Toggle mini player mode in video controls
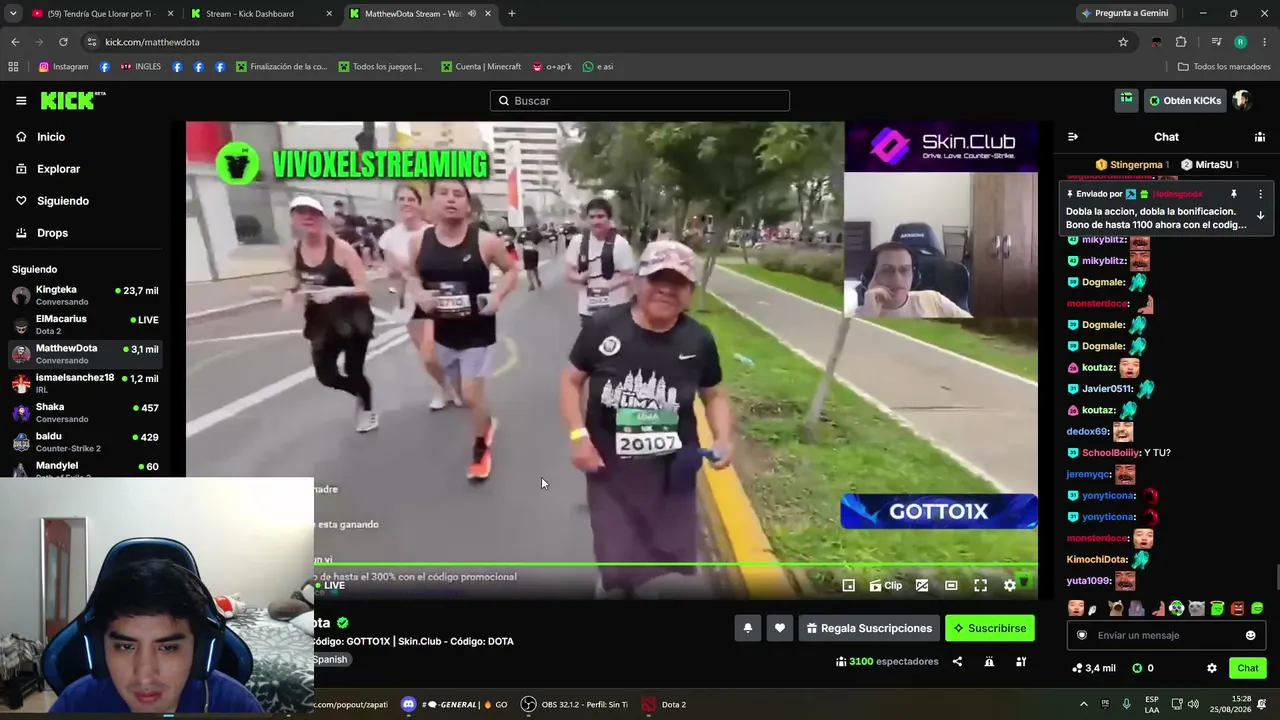 pyautogui.click(x=849, y=586)
